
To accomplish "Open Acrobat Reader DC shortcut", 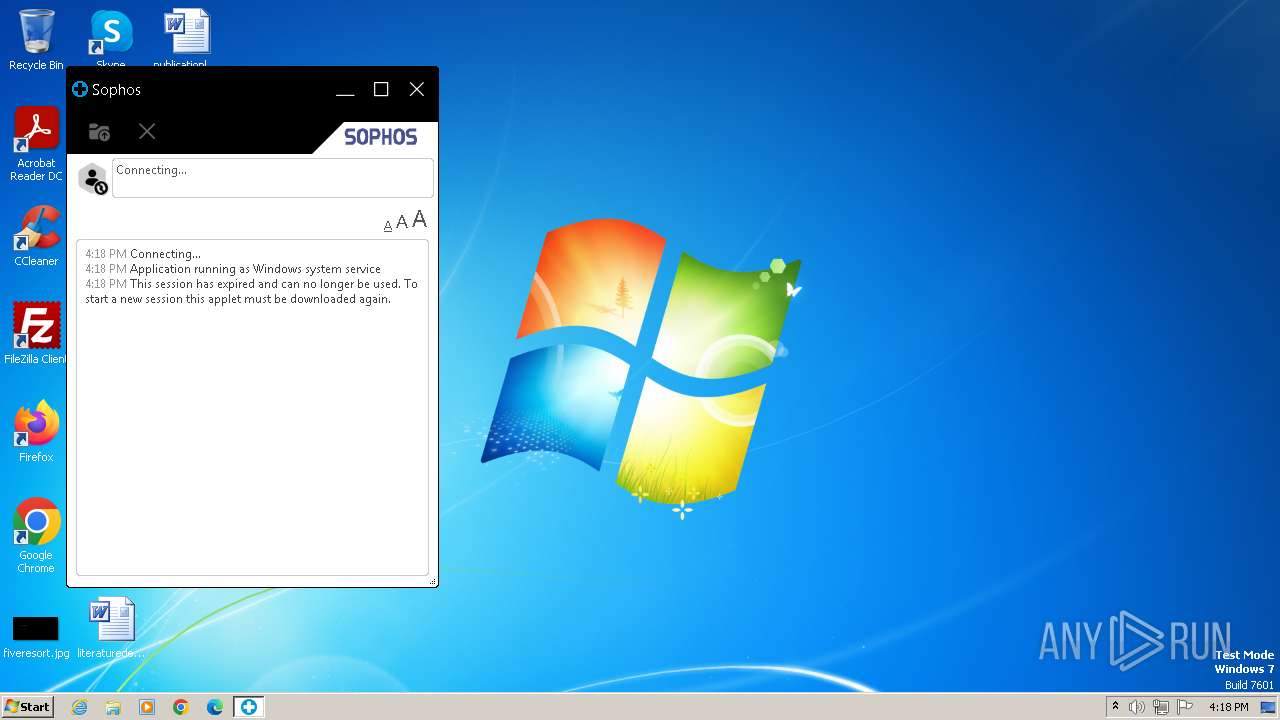I will tap(36, 144).
